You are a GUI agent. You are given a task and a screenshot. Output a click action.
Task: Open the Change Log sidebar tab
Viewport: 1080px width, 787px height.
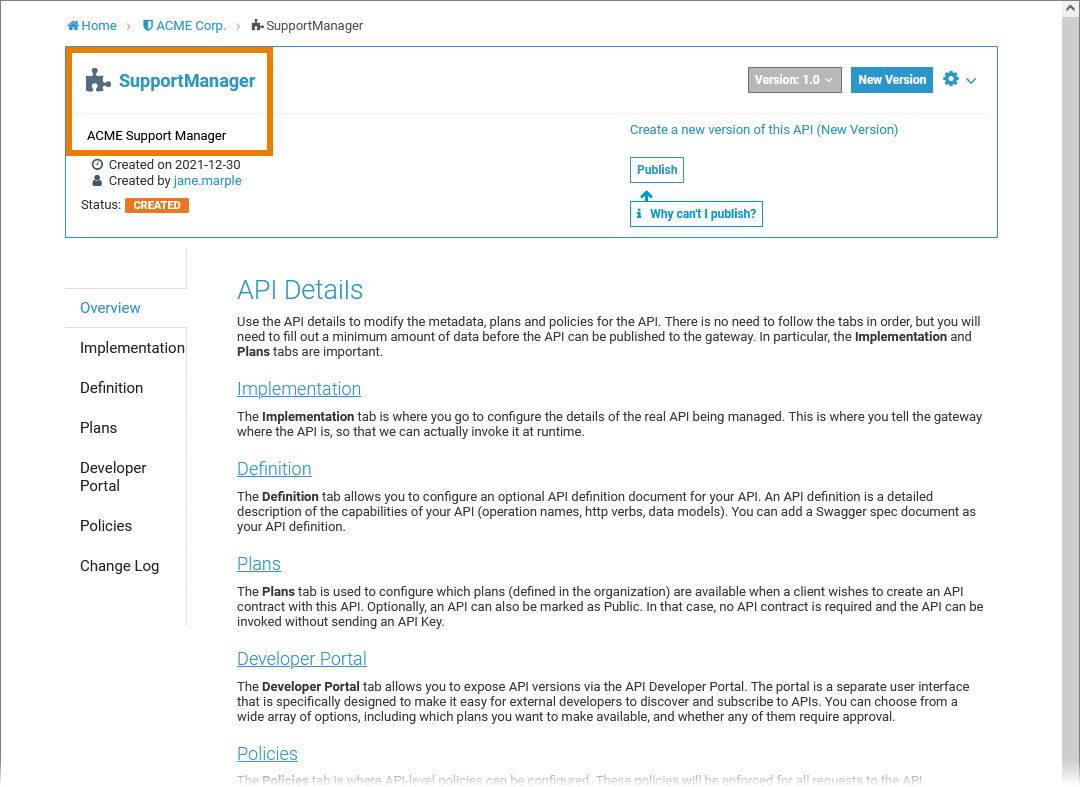[119, 565]
